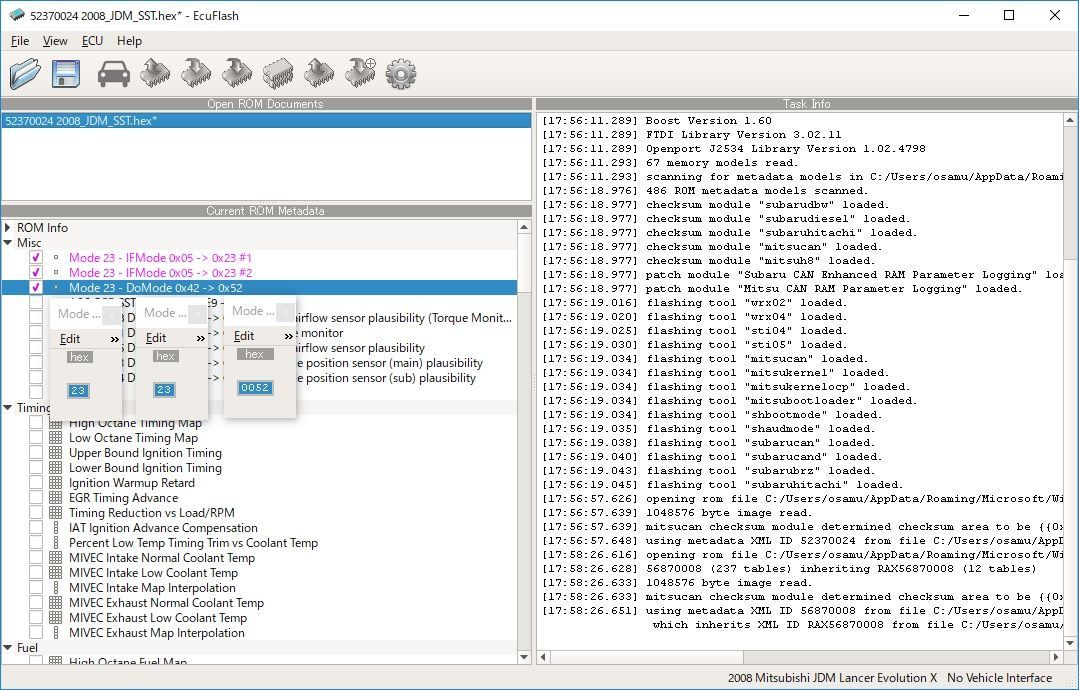Uncheck Mode 23 - IFMode 0x05 -> 0x23 #1
The height and width of the screenshot is (690, 1079).
(x=36, y=258)
